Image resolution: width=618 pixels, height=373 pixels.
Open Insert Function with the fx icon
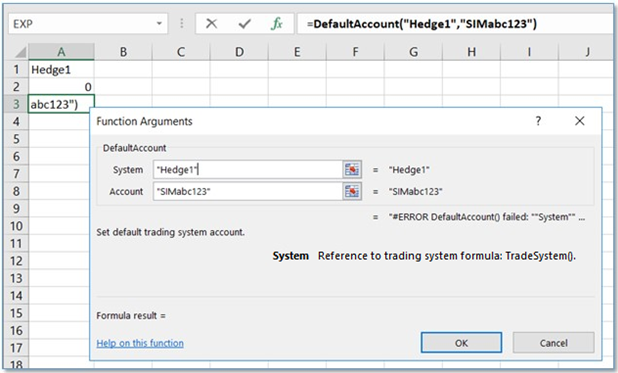(x=277, y=24)
